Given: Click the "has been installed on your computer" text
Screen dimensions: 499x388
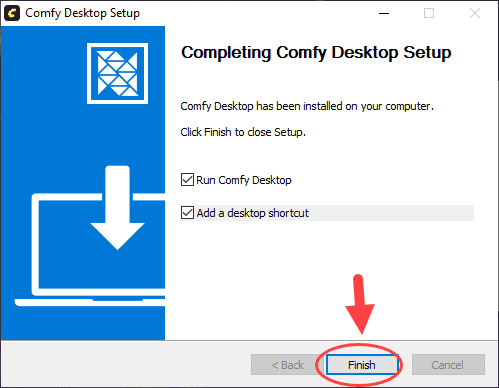Looking at the screenshot, I should [x=345, y=106].
